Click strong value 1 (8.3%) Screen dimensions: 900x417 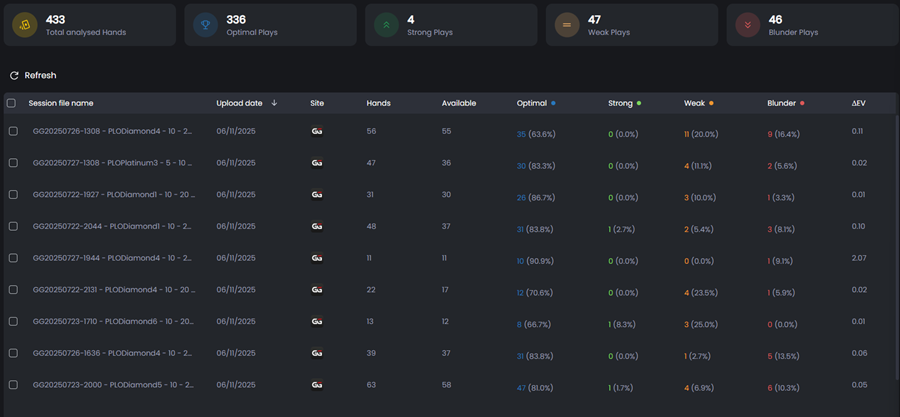[x=622, y=325]
